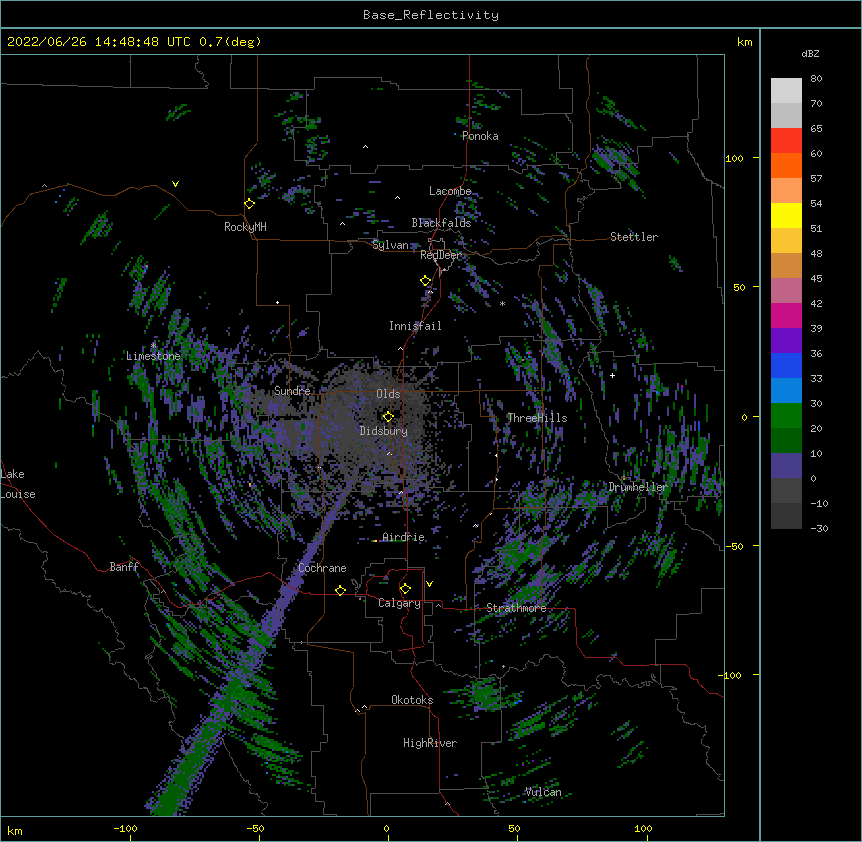
Task: Click the yellow diamond marker between Olds and Didsbury
Action: 388,416
